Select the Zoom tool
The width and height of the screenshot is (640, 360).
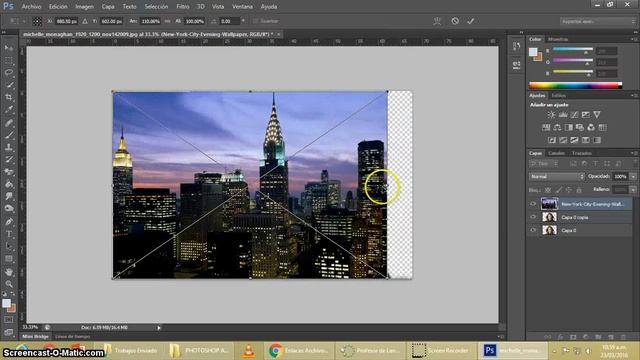pos(9,284)
